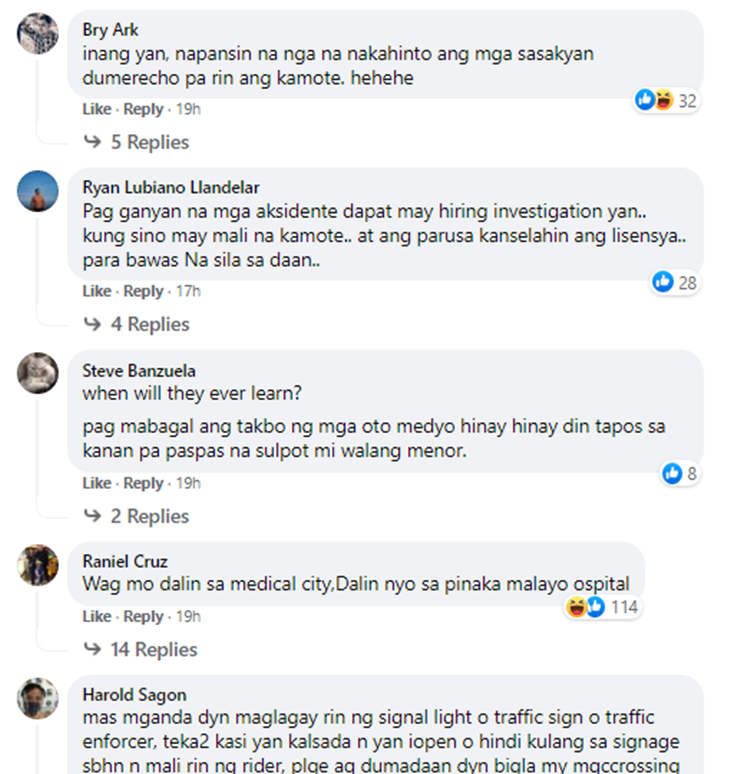Open the Ryan Lubiano Llandelar name link

coord(171,188)
